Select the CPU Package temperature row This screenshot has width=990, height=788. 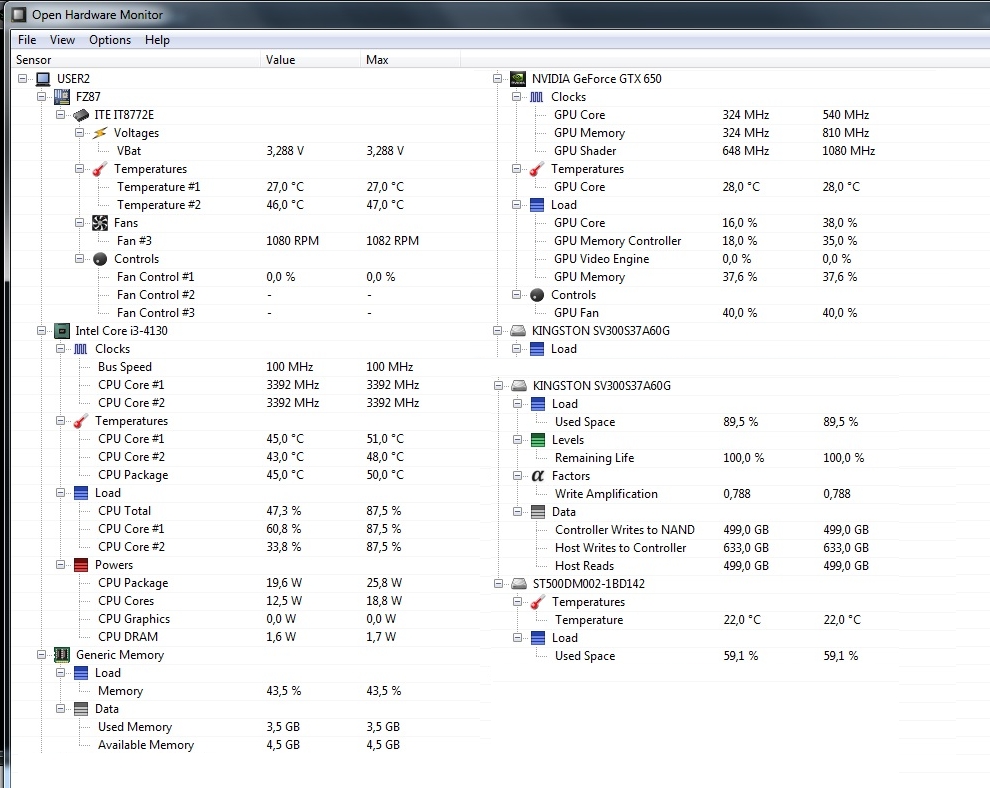point(133,475)
